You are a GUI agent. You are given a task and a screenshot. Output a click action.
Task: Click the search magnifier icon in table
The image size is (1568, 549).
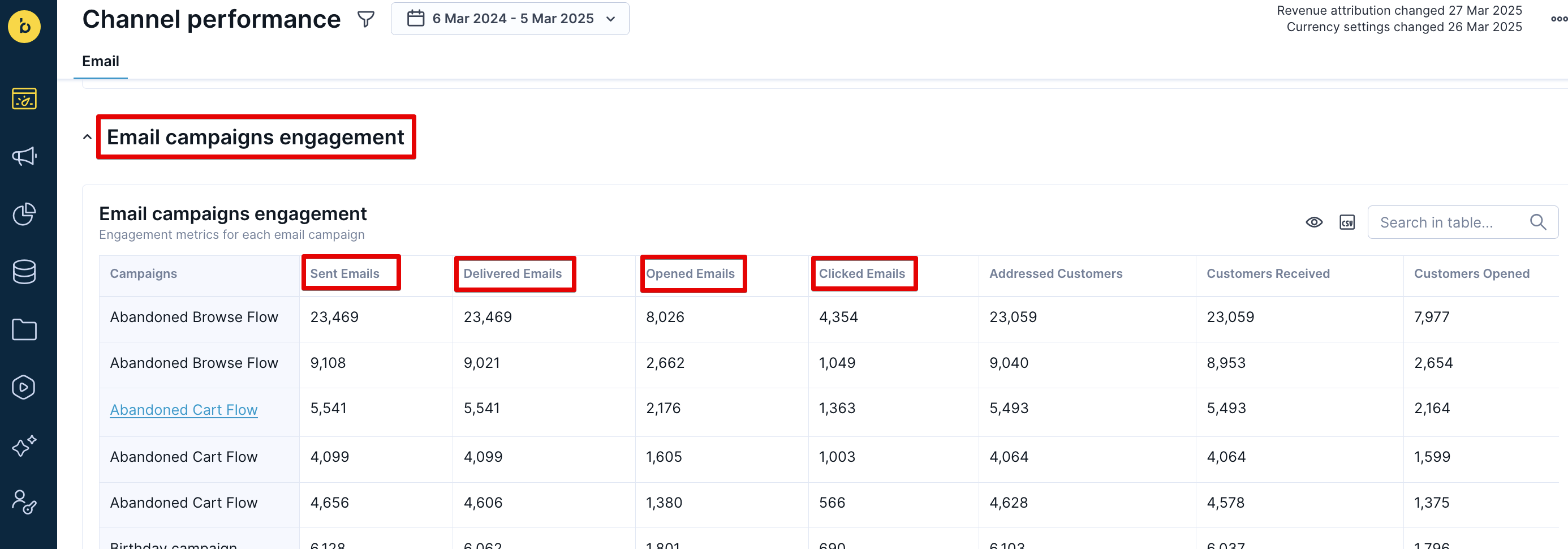[x=1538, y=222]
